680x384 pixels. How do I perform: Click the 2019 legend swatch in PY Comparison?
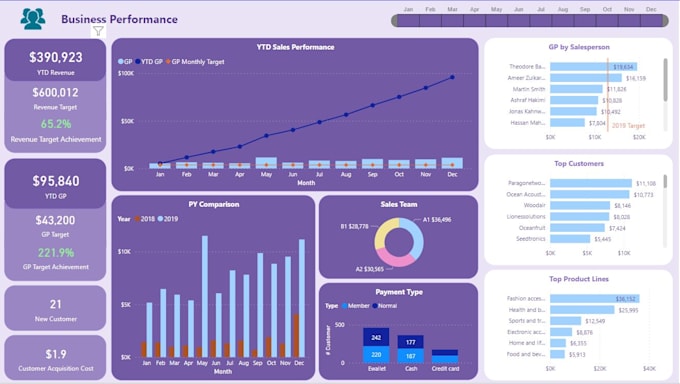tap(160, 219)
